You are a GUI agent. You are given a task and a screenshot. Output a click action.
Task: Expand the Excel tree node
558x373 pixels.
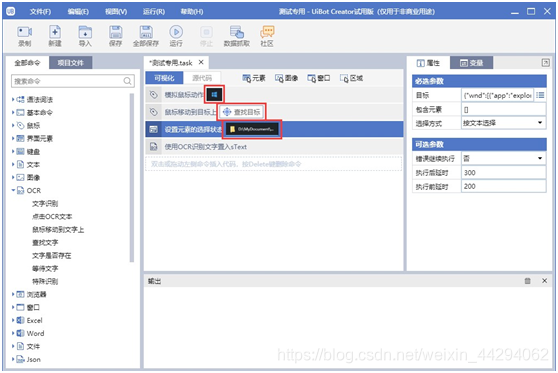click(13, 320)
